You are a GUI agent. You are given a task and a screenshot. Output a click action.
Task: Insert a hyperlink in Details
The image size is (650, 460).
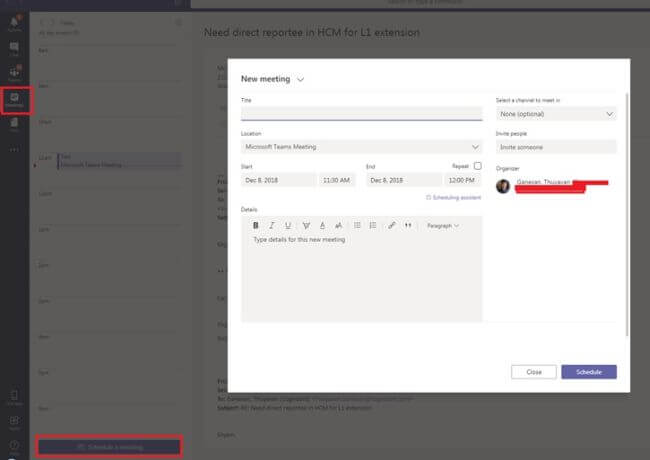pyautogui.click(x=391, y=225)
